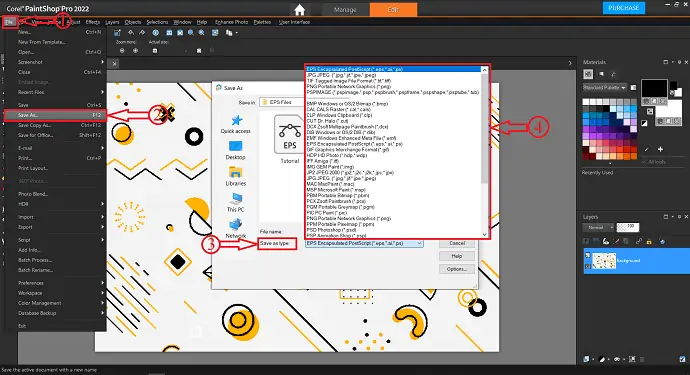Toggle the All tools checkbox
This screenshot has width=690, height=375.
(644, 162)
